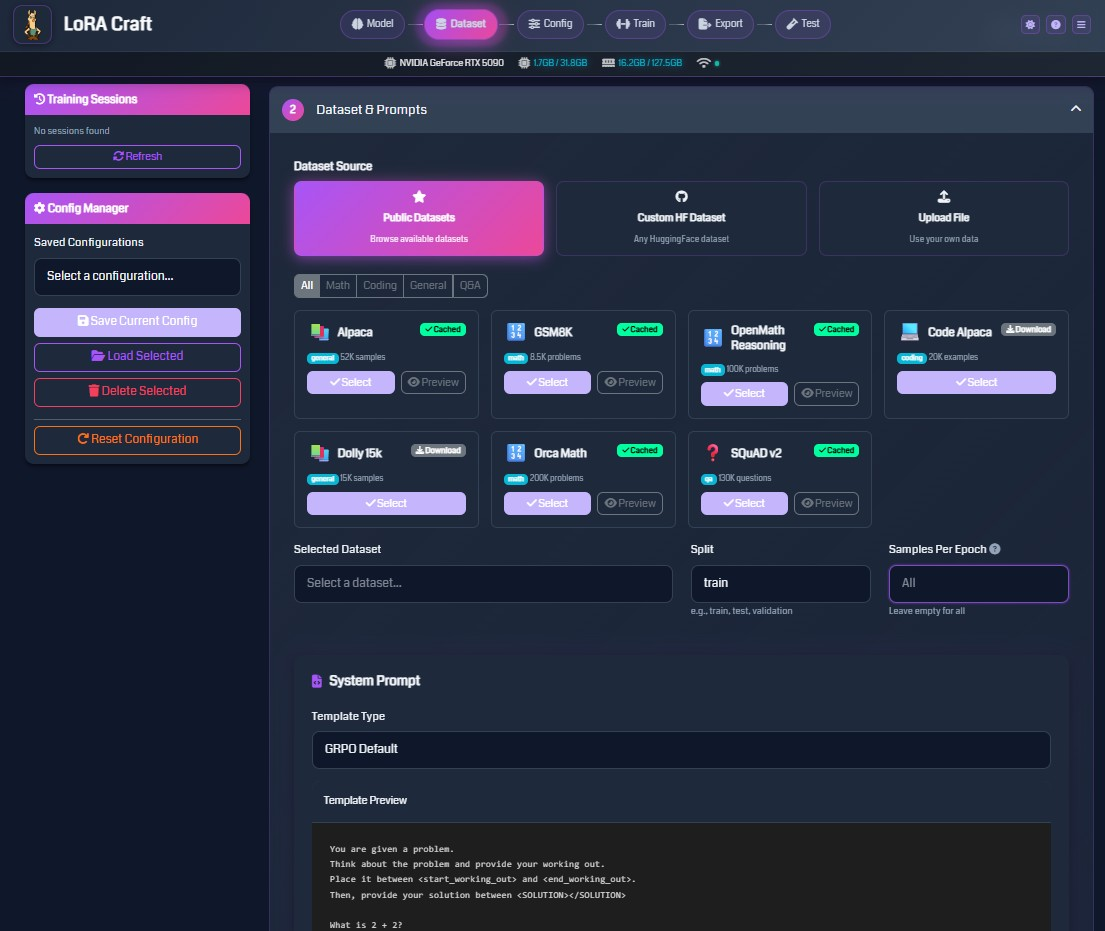Open the theme settings icon in header
1105x931 pixels.
[1030, 25]
